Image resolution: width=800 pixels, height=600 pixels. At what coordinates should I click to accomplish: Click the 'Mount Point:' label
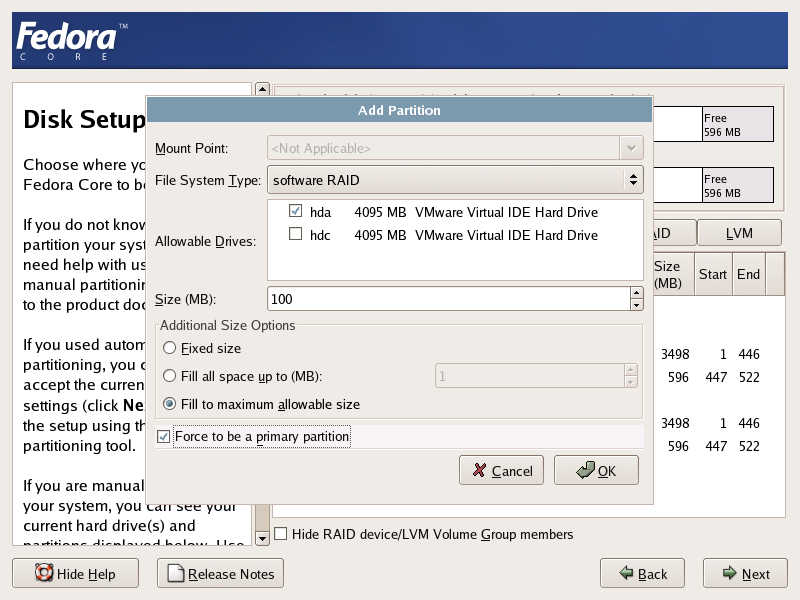pyautogui.click(x=192, y=148)
